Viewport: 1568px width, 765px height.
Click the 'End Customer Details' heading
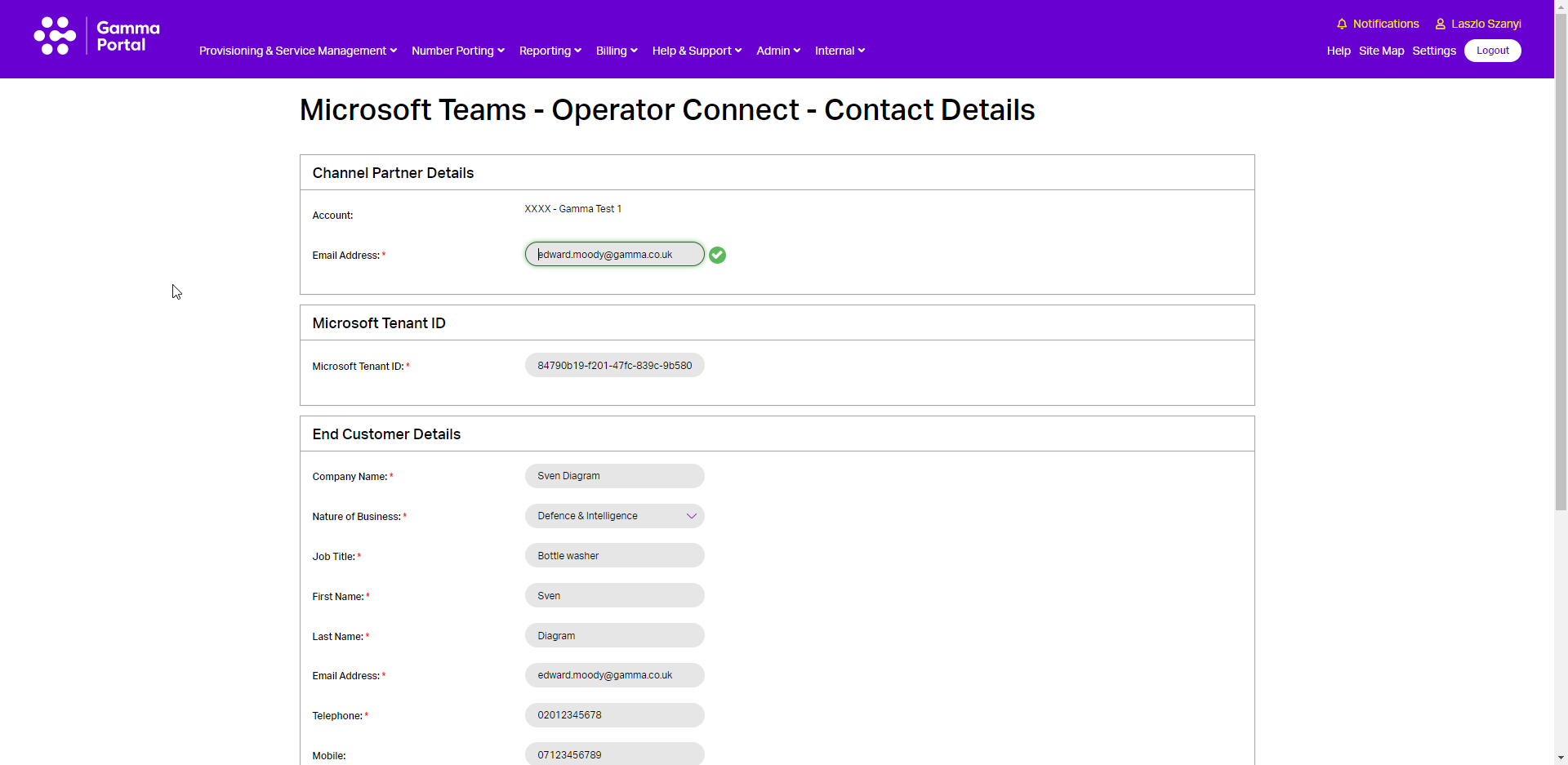(x=386, y=434)
